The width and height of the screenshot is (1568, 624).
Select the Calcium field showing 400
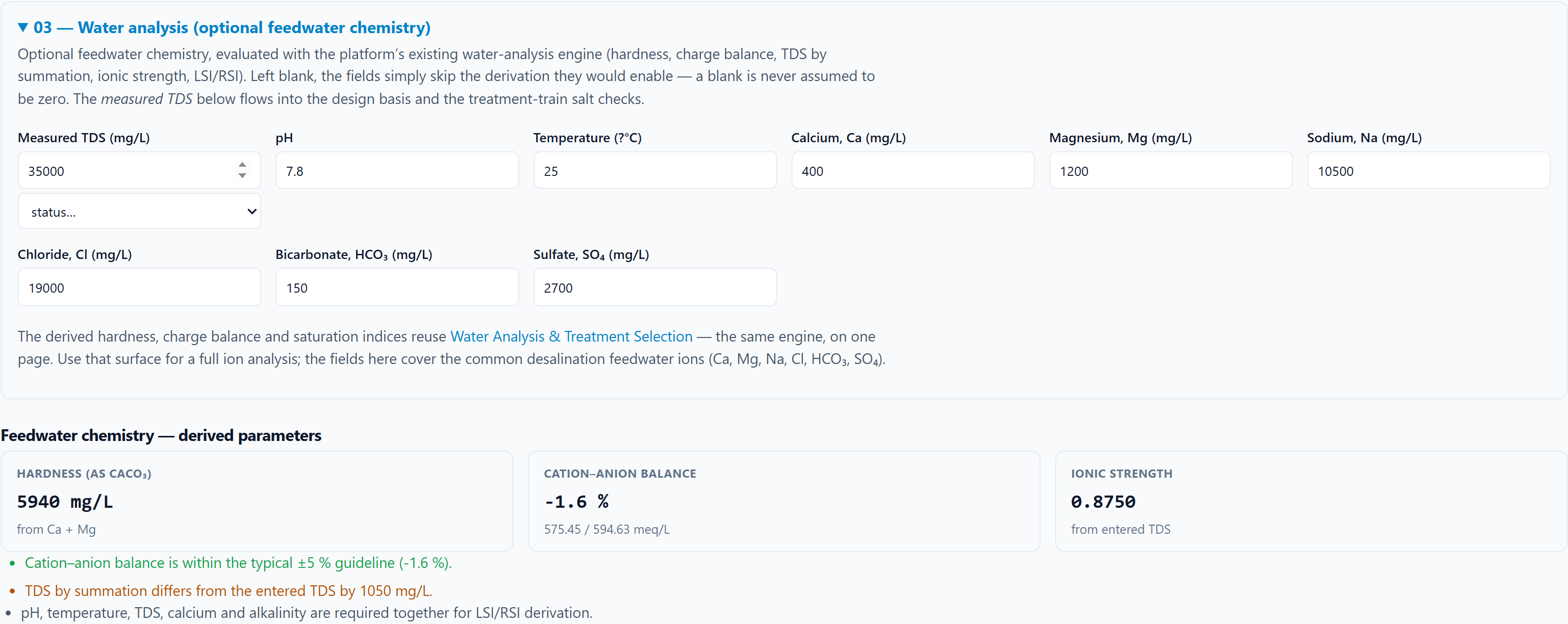click(913, 171)
